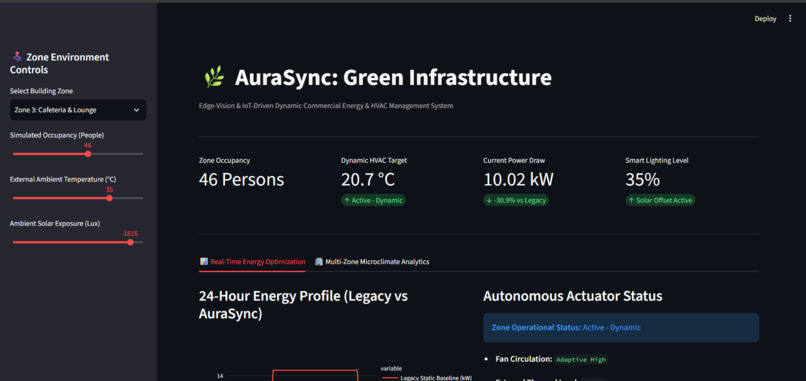
Task: Click the '10.02 kW' power draw value
Action: click(x=518, y=180)
